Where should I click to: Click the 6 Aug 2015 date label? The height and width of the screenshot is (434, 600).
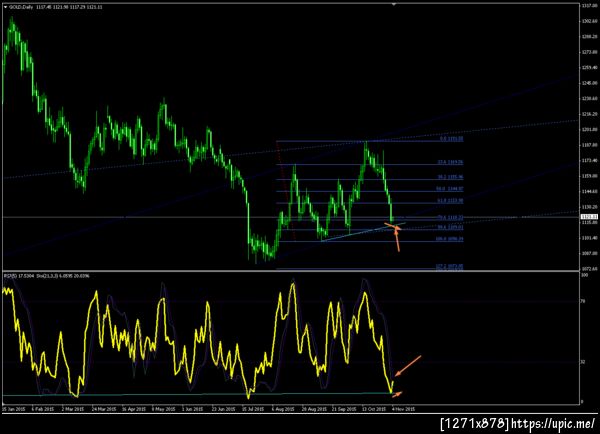tap(284, 409)
